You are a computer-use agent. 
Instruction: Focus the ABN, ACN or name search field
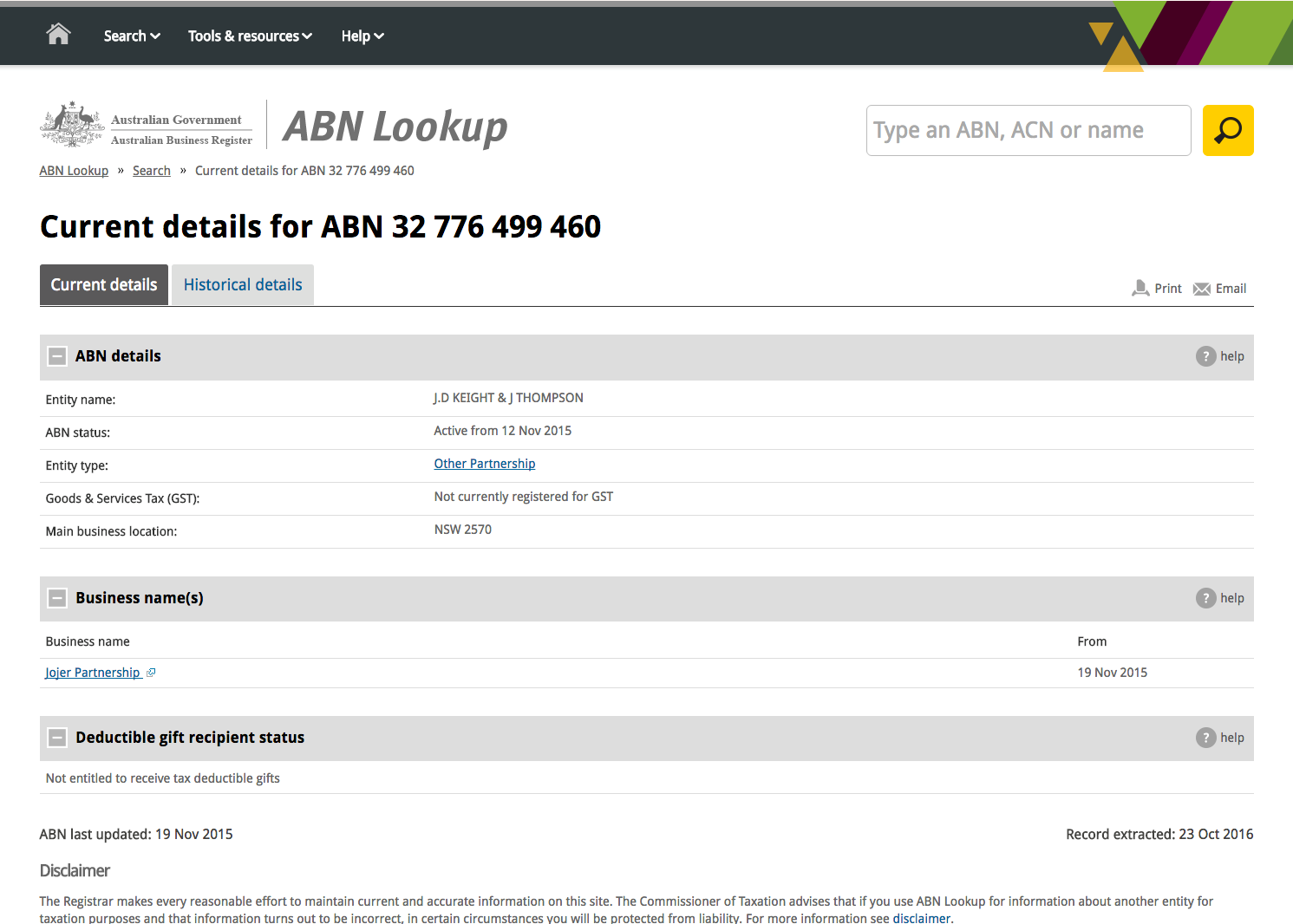pyautogui.click(x=1029, y=130)
